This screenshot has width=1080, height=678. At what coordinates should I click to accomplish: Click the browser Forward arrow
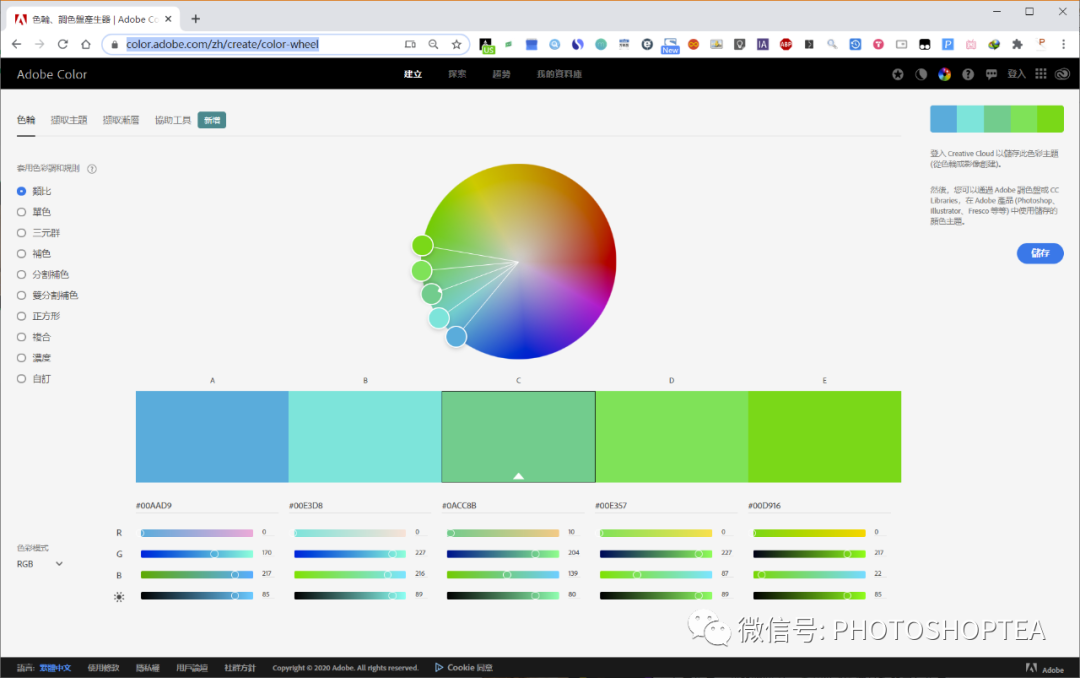(39, 44)
